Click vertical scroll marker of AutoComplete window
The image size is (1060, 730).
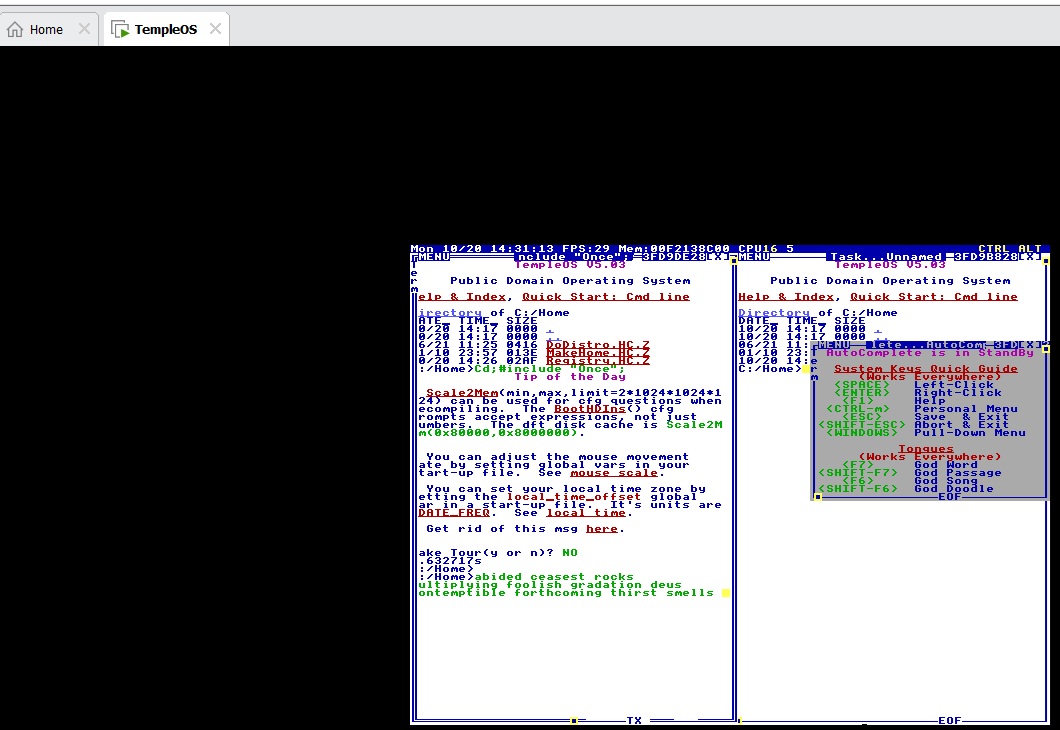[x=1046, y=349]
